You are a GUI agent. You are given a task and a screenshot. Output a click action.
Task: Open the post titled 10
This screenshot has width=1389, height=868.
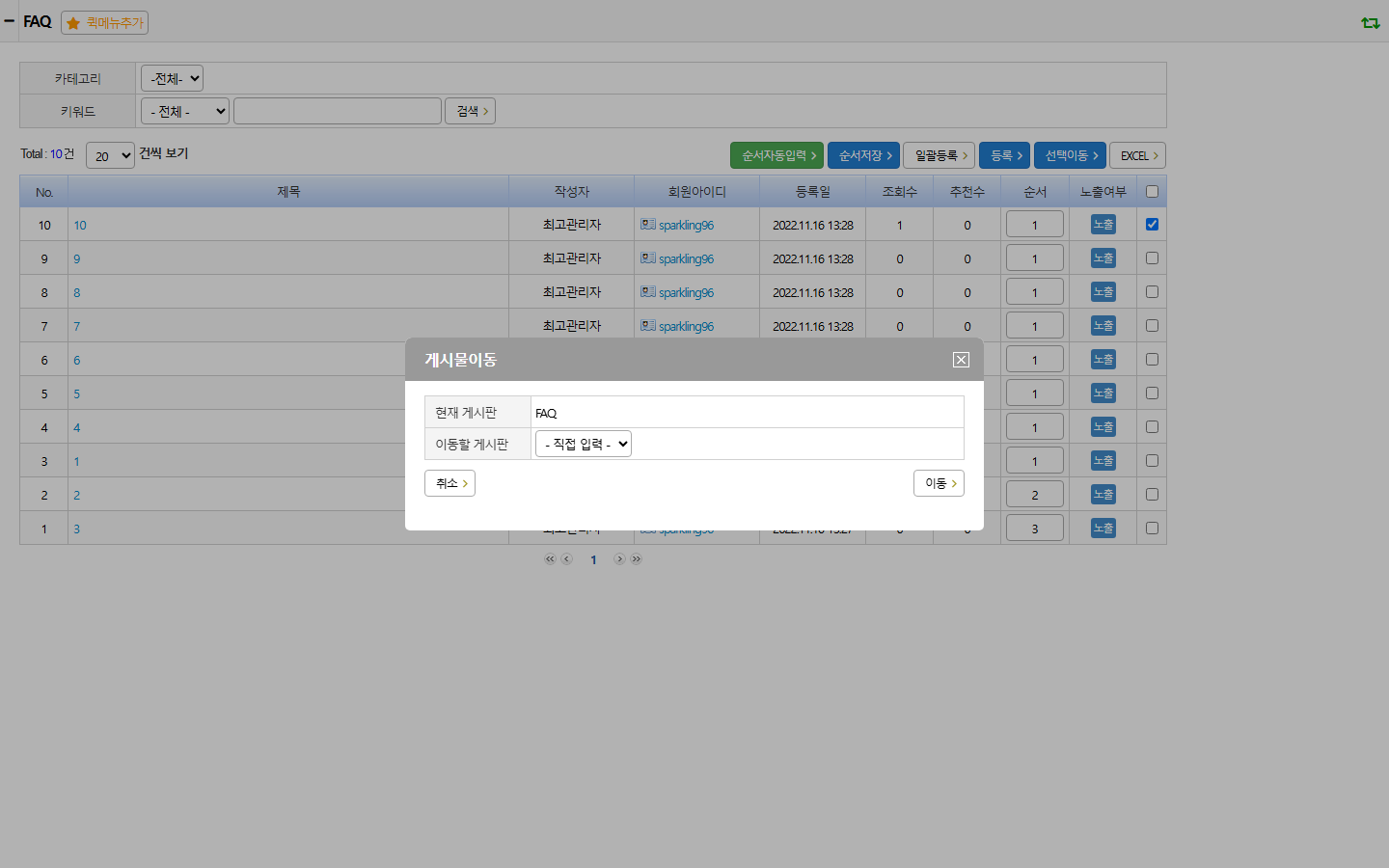[80, 225]
